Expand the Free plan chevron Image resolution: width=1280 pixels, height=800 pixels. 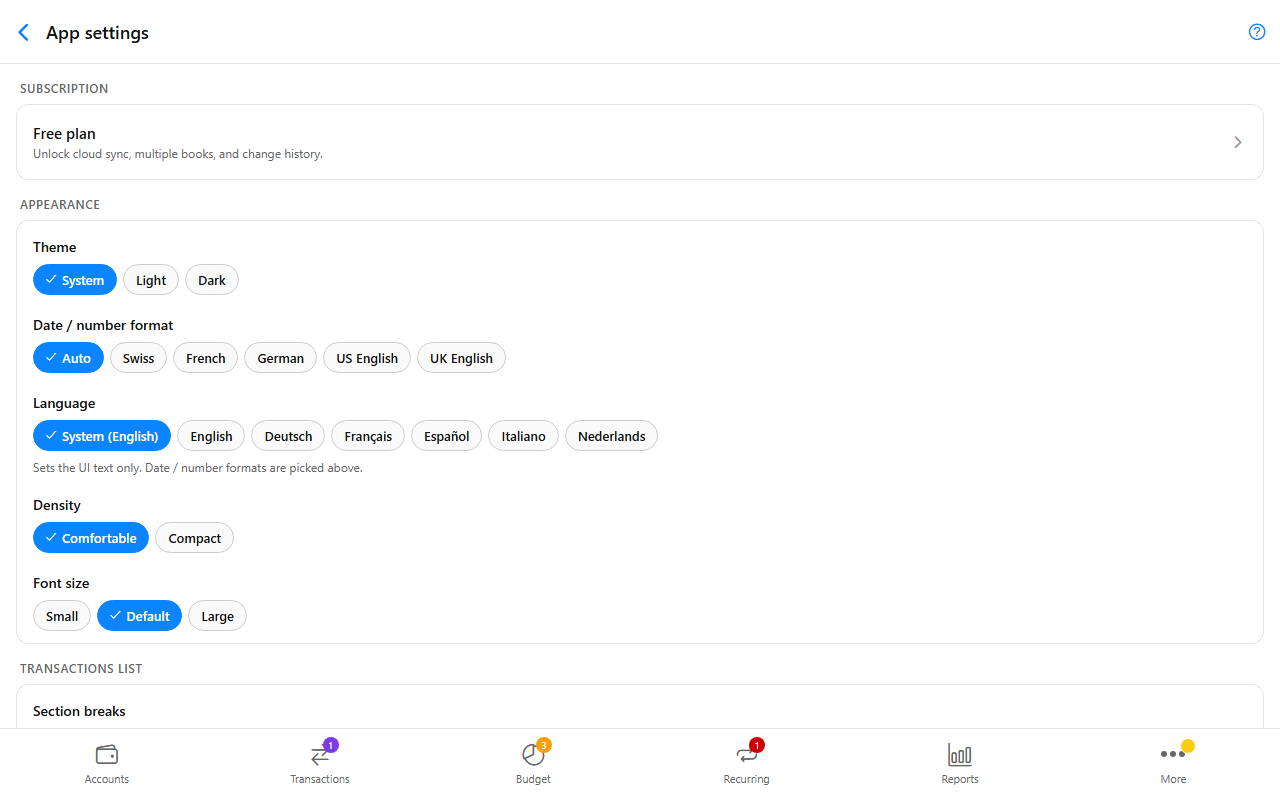click(x=1238, y=142)
